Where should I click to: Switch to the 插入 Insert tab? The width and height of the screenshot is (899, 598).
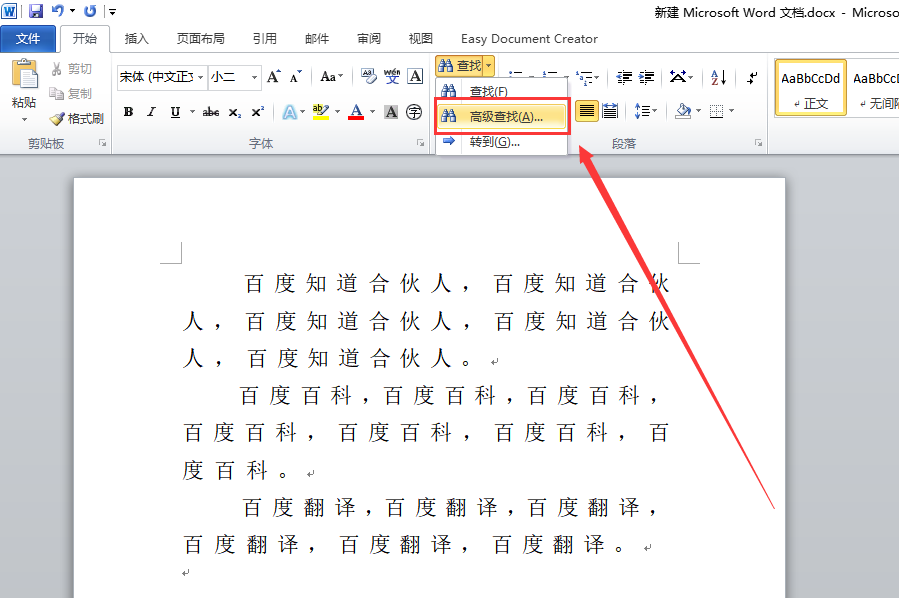point(136,38)
